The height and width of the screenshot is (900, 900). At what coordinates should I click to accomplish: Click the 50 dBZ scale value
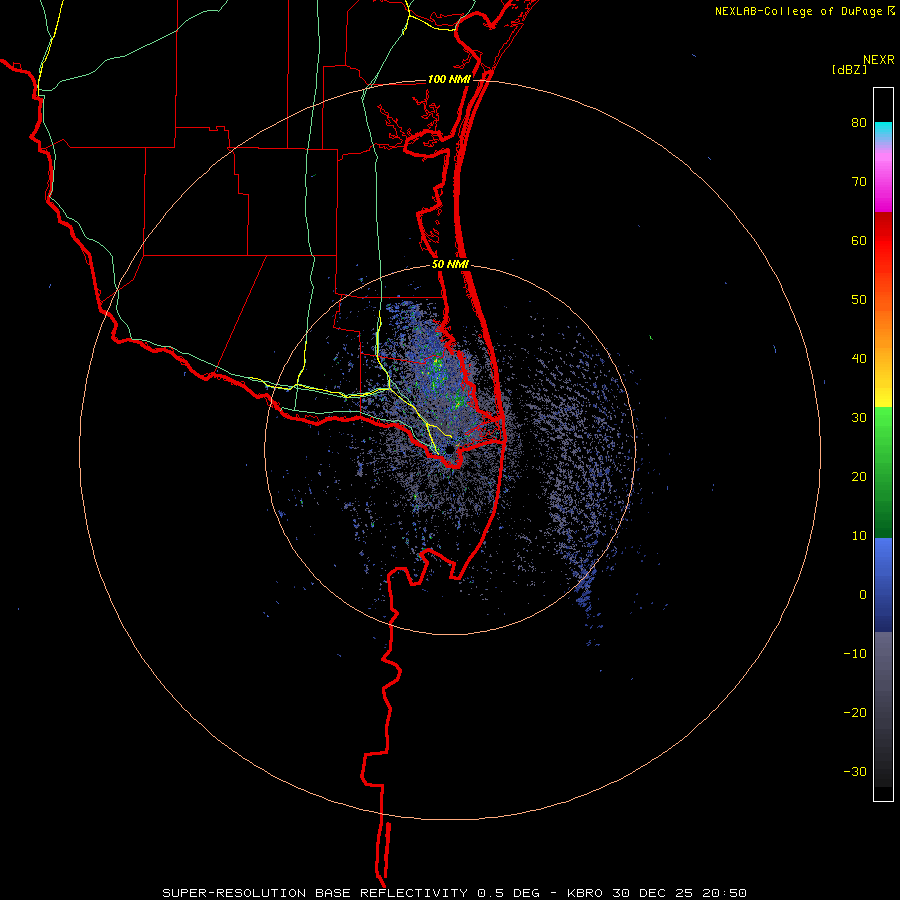(859, 300)
